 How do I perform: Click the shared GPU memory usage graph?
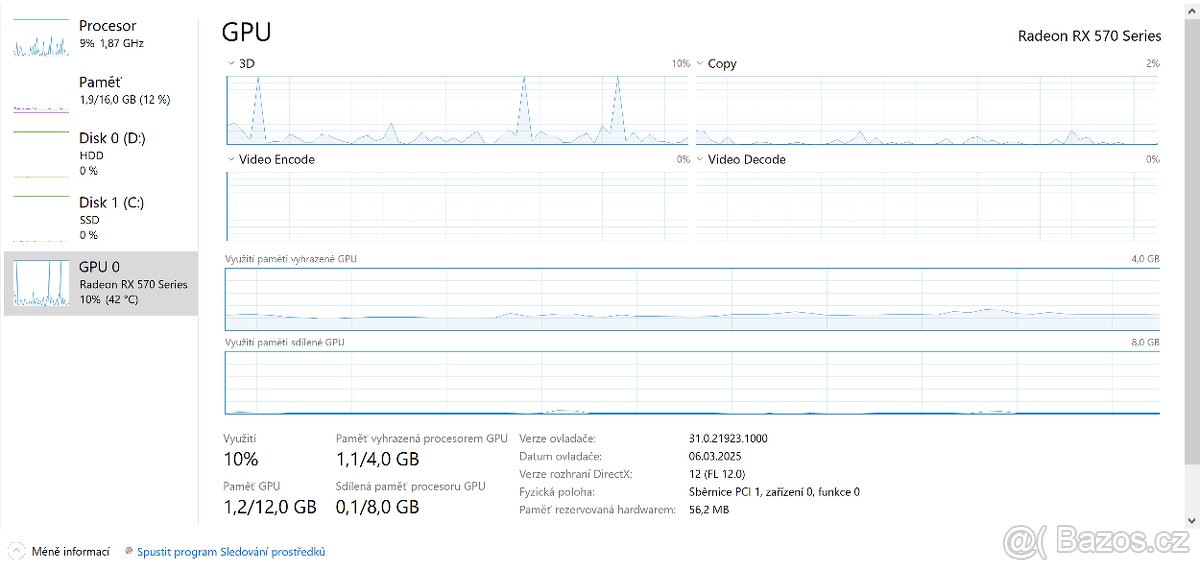pyautogui.click(x=692, y=382)
